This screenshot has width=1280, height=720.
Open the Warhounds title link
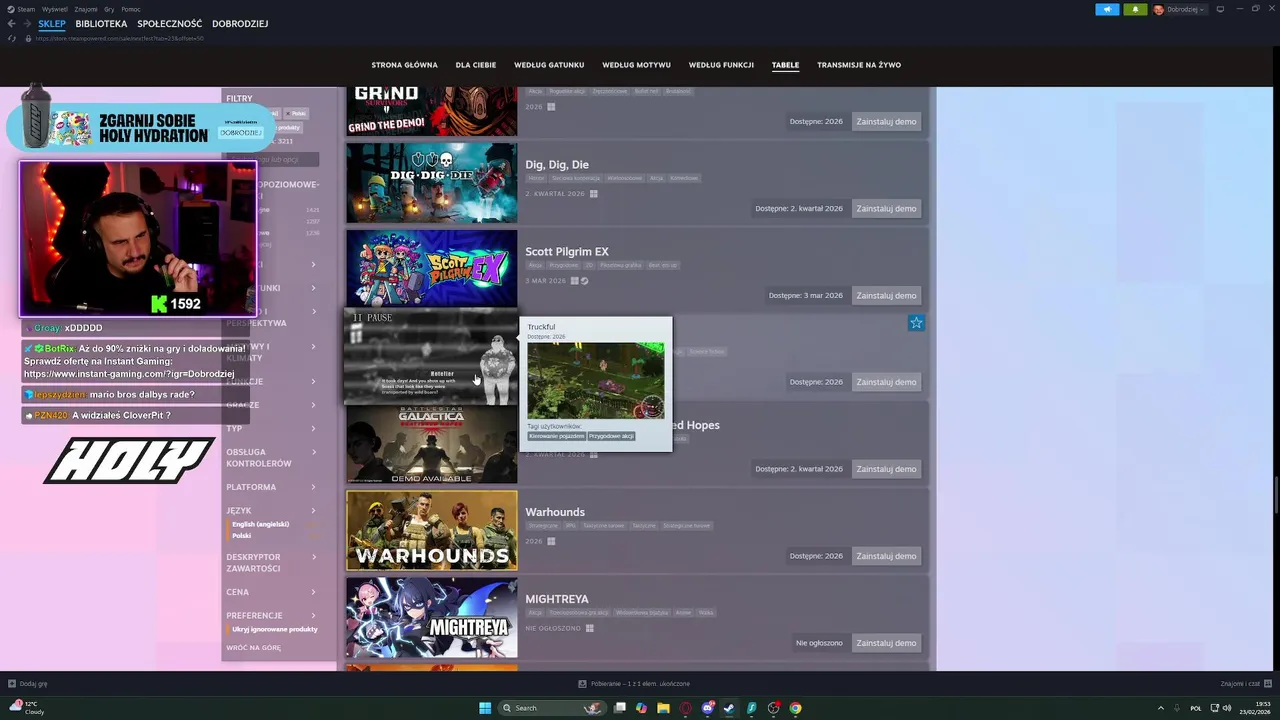pyautogui.click(x=555, y=512)
